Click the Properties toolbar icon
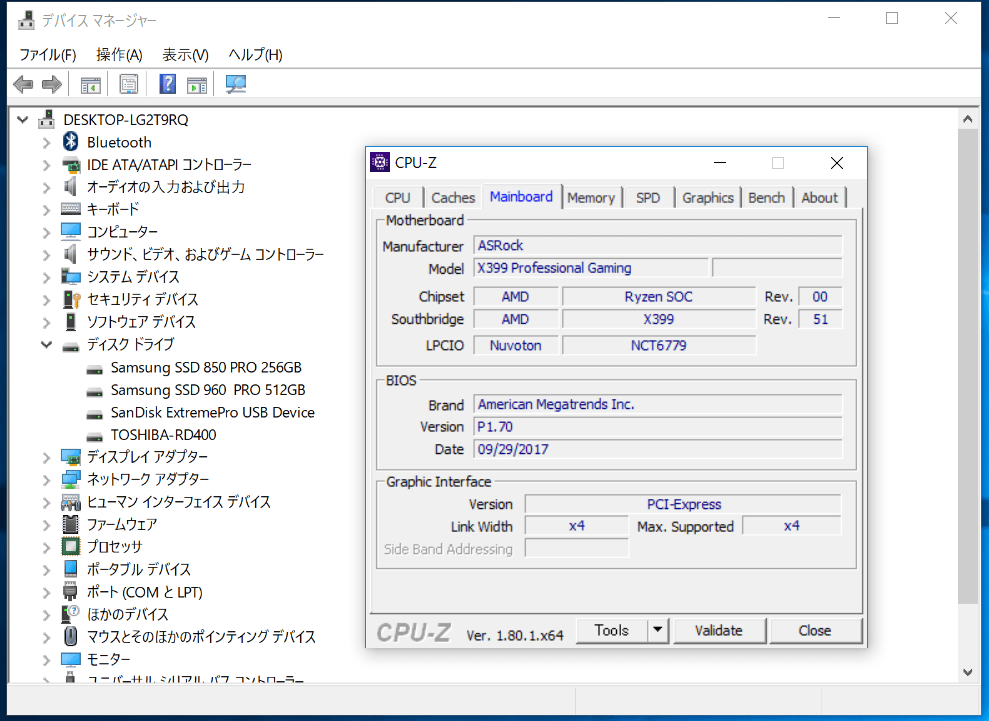The height and width of the screenshot is (721, 989). (x=129, y=85)
